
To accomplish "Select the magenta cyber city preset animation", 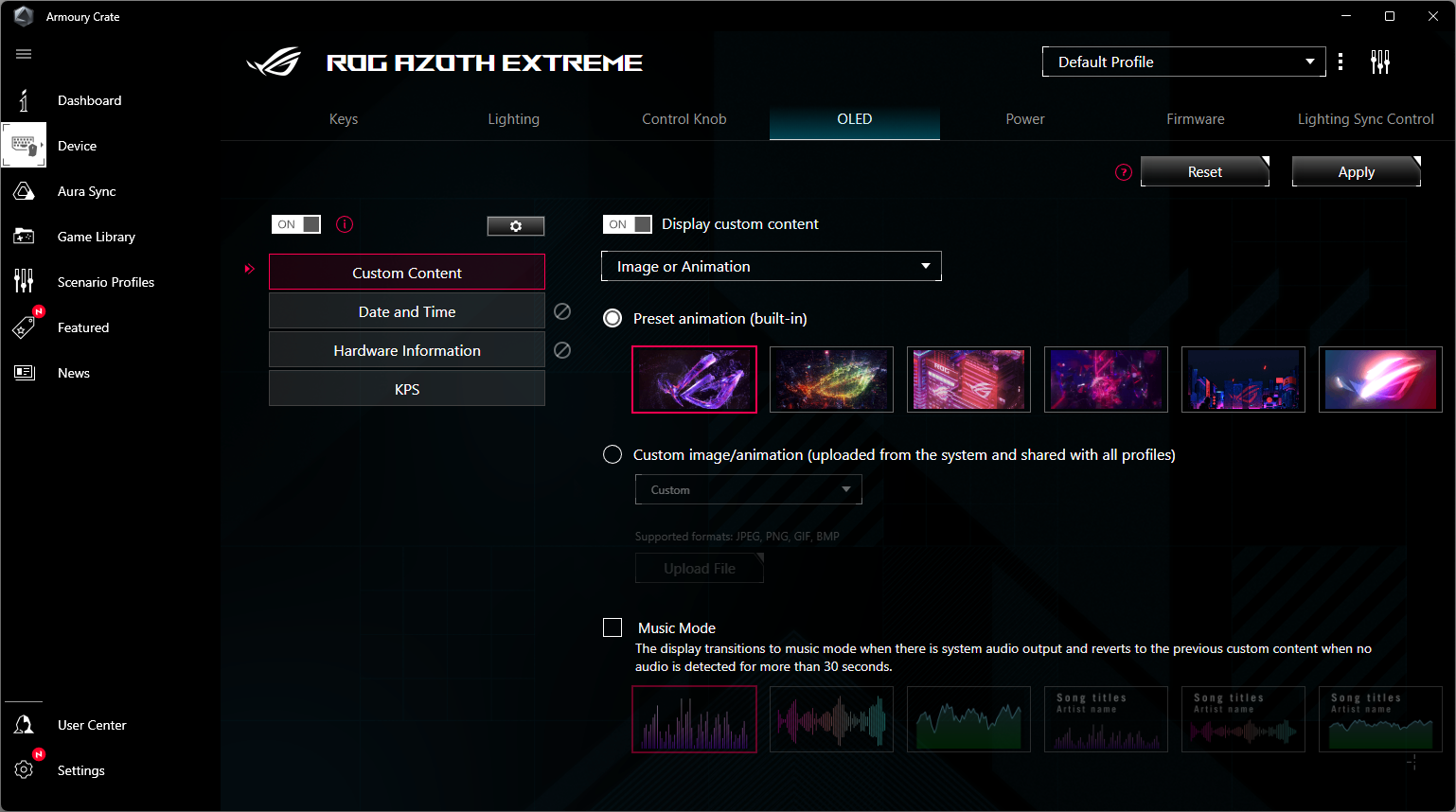I will click(x=1106, y=380).
